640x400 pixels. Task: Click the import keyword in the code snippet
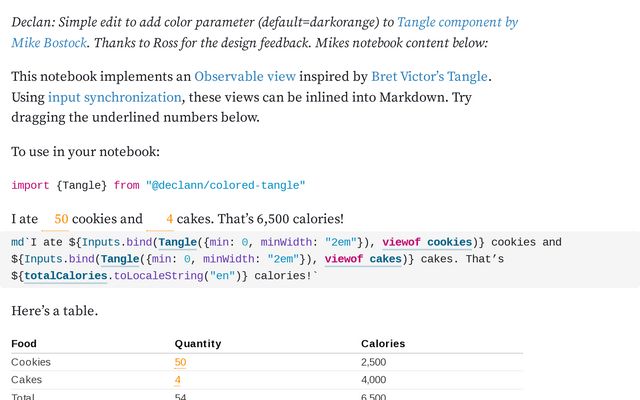pos(30,185)
